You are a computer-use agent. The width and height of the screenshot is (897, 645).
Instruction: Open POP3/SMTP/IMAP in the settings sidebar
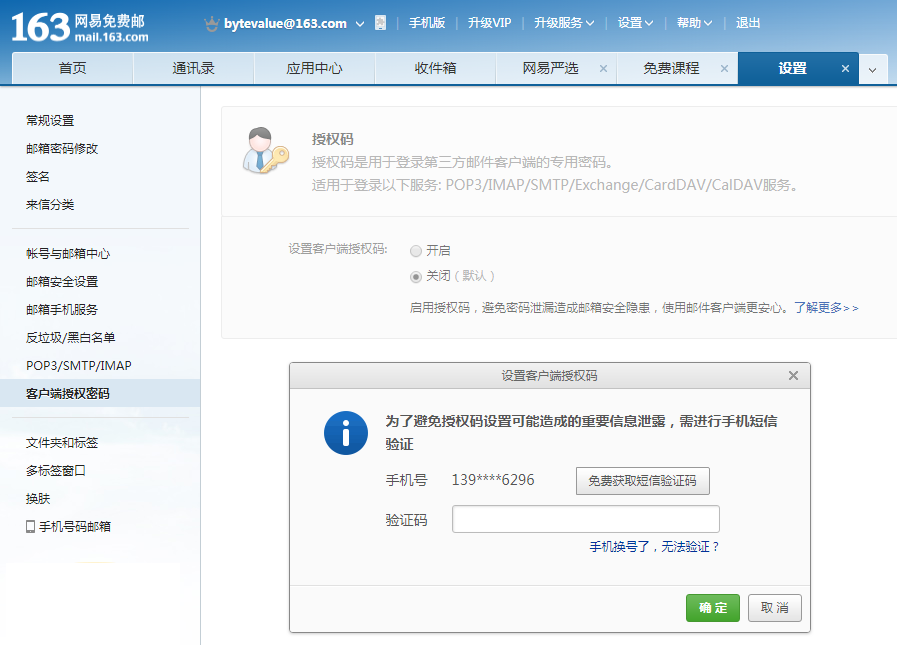pyautogui.click(x=79, y=366)
